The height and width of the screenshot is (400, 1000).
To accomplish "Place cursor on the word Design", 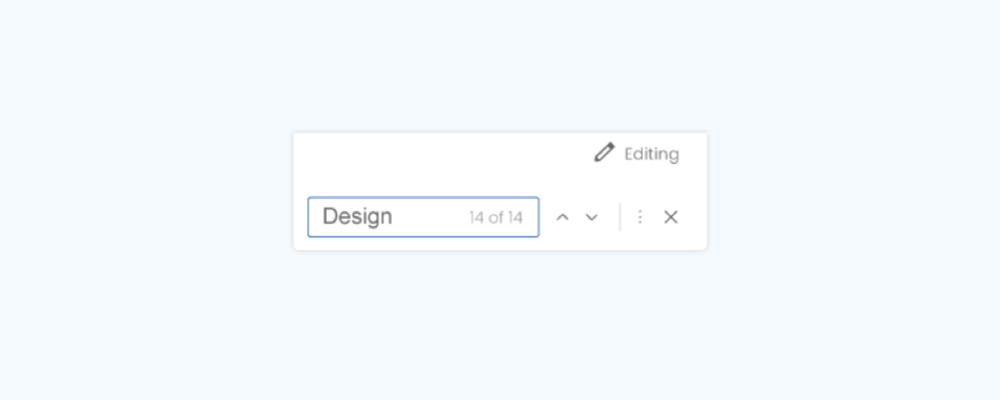I will [x=357, y=217].
